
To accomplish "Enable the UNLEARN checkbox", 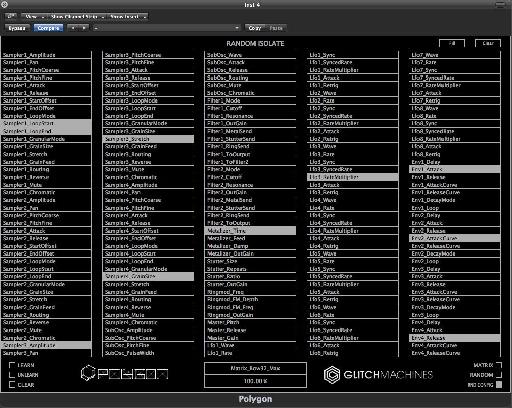I will [12, 375].
